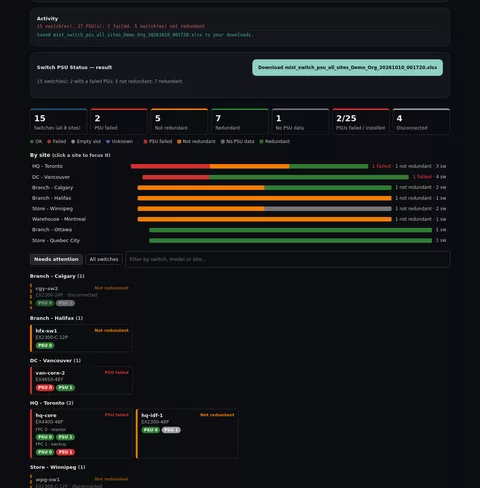Focus the Store - Quebec City site row

[239, 241]
